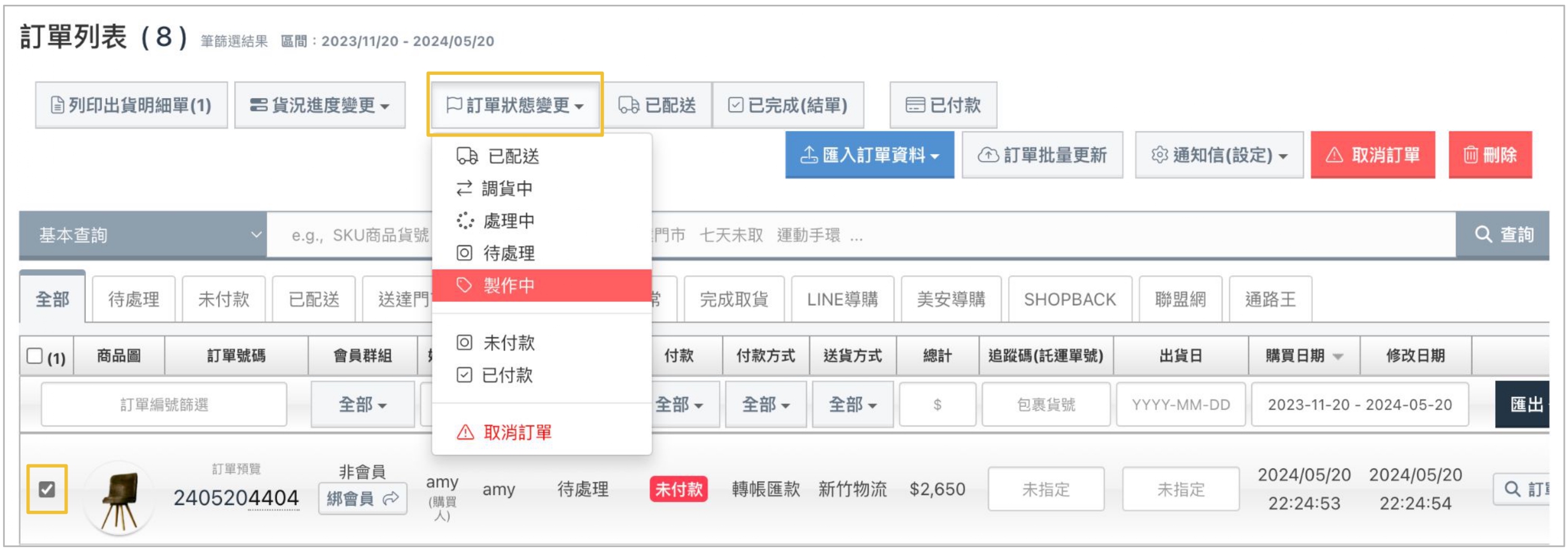Click the trash icon on 刪除 button
The image size is (1568, 554).
point(1470,155)
